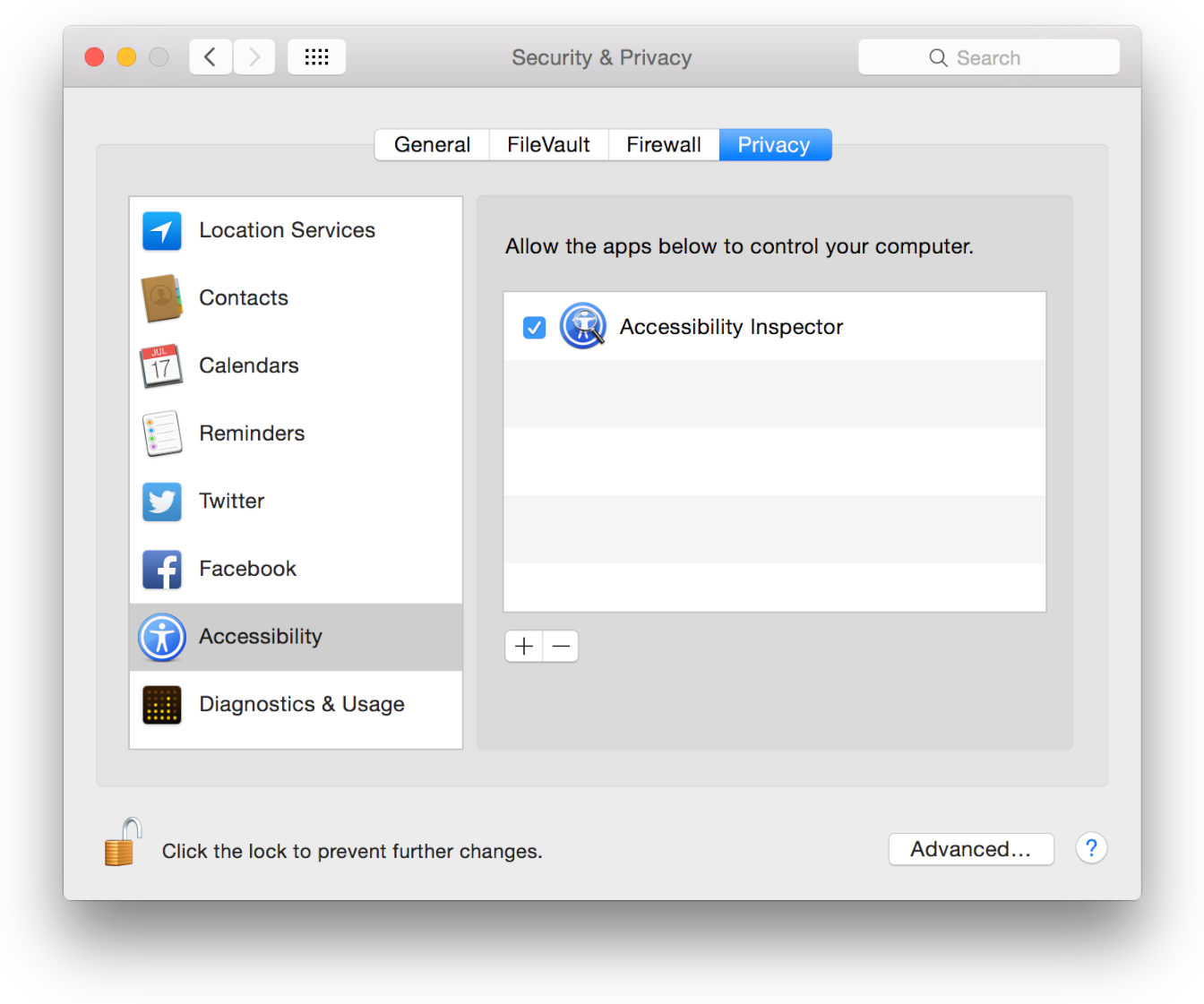Click the Contacts address book icon
The width and height of the screenshot is (1204, 1004).
[x=162, y=298]
